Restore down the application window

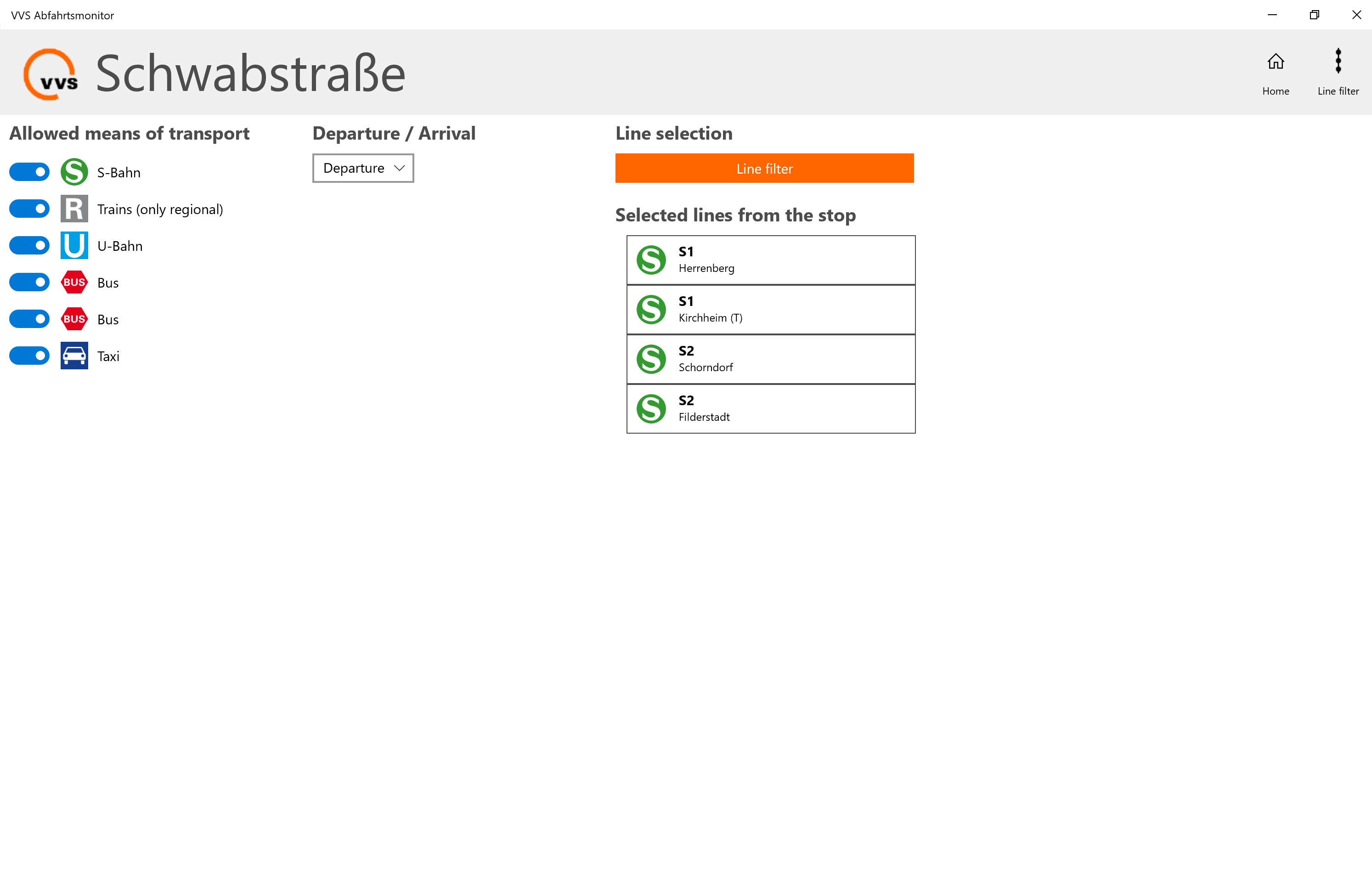1314,15
